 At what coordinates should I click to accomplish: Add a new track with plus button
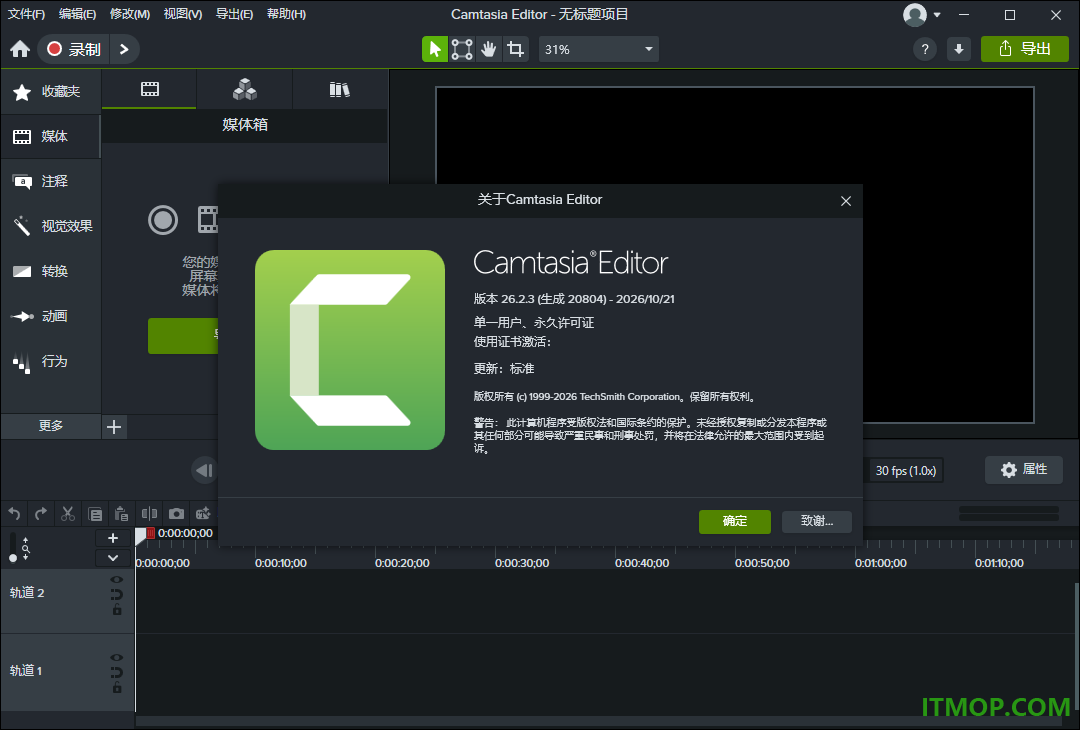[x=113, y=538]
